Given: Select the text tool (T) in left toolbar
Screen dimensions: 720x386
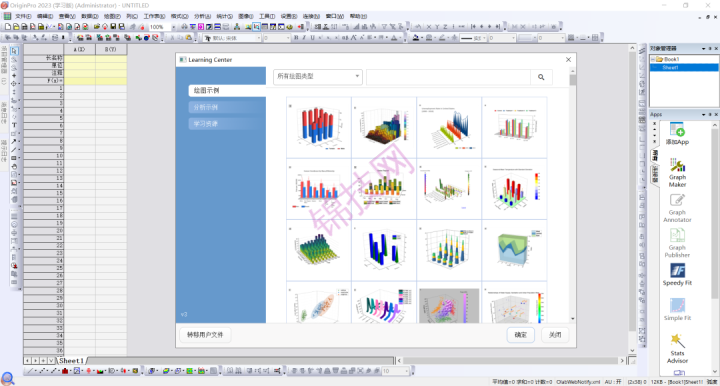Looking at the screenshot, I should (14, 125).
